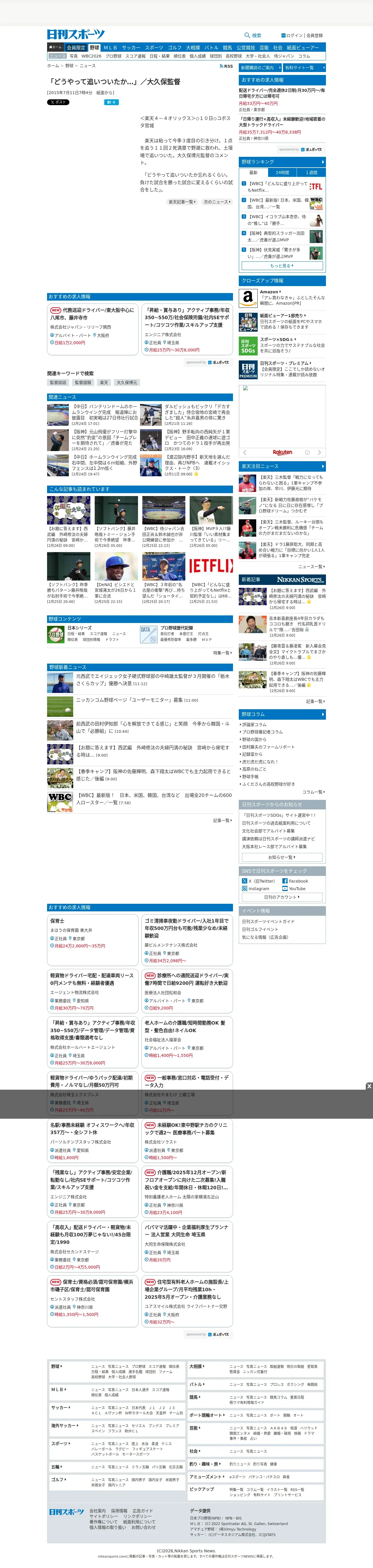The width and height of the screenshot is (373, 1568).
Task: Click the Nikkan Sports logo in the header
Action: 76,35
